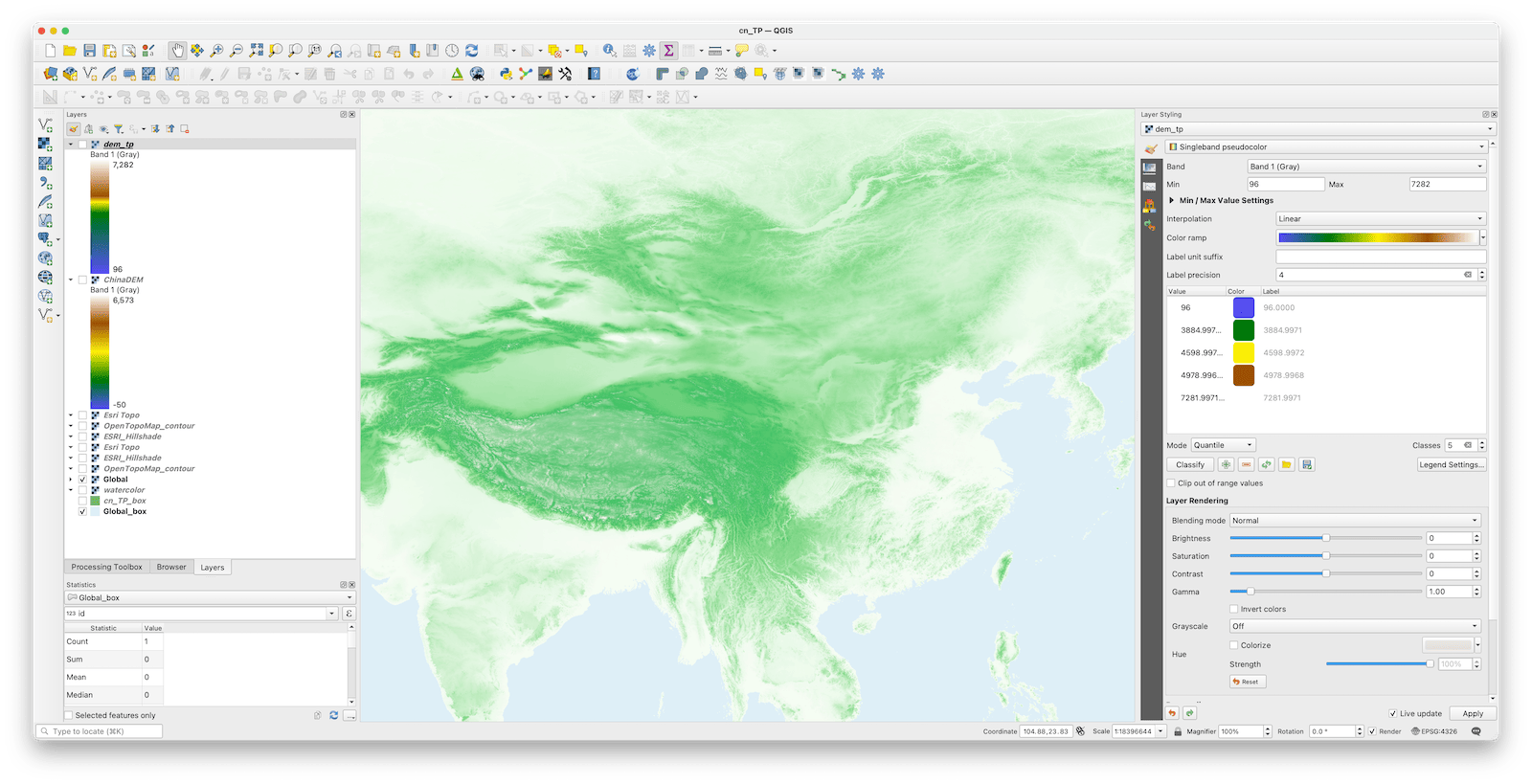The width and height of the screenshot is (1532, 784).
Task: Click the Classify button
Action: click(1190, 465)
